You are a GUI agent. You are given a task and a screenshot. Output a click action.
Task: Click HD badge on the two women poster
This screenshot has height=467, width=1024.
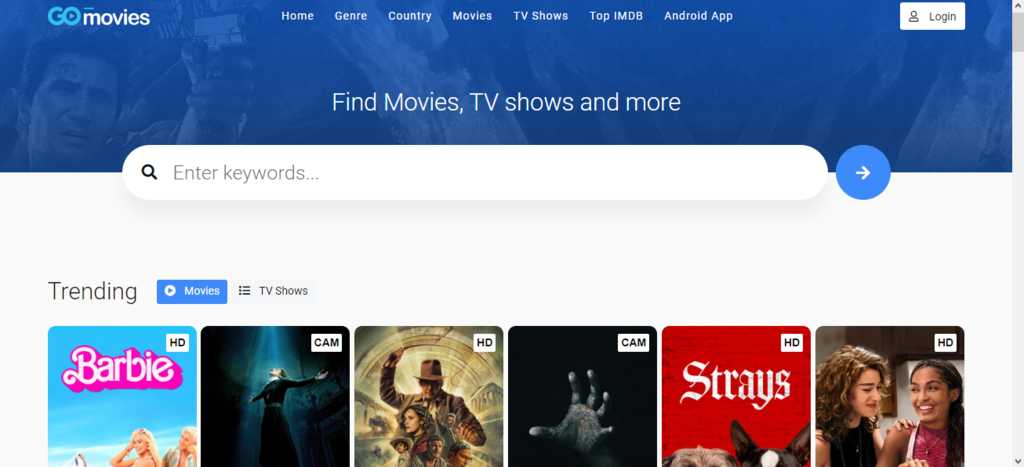(x=945, y=342)
